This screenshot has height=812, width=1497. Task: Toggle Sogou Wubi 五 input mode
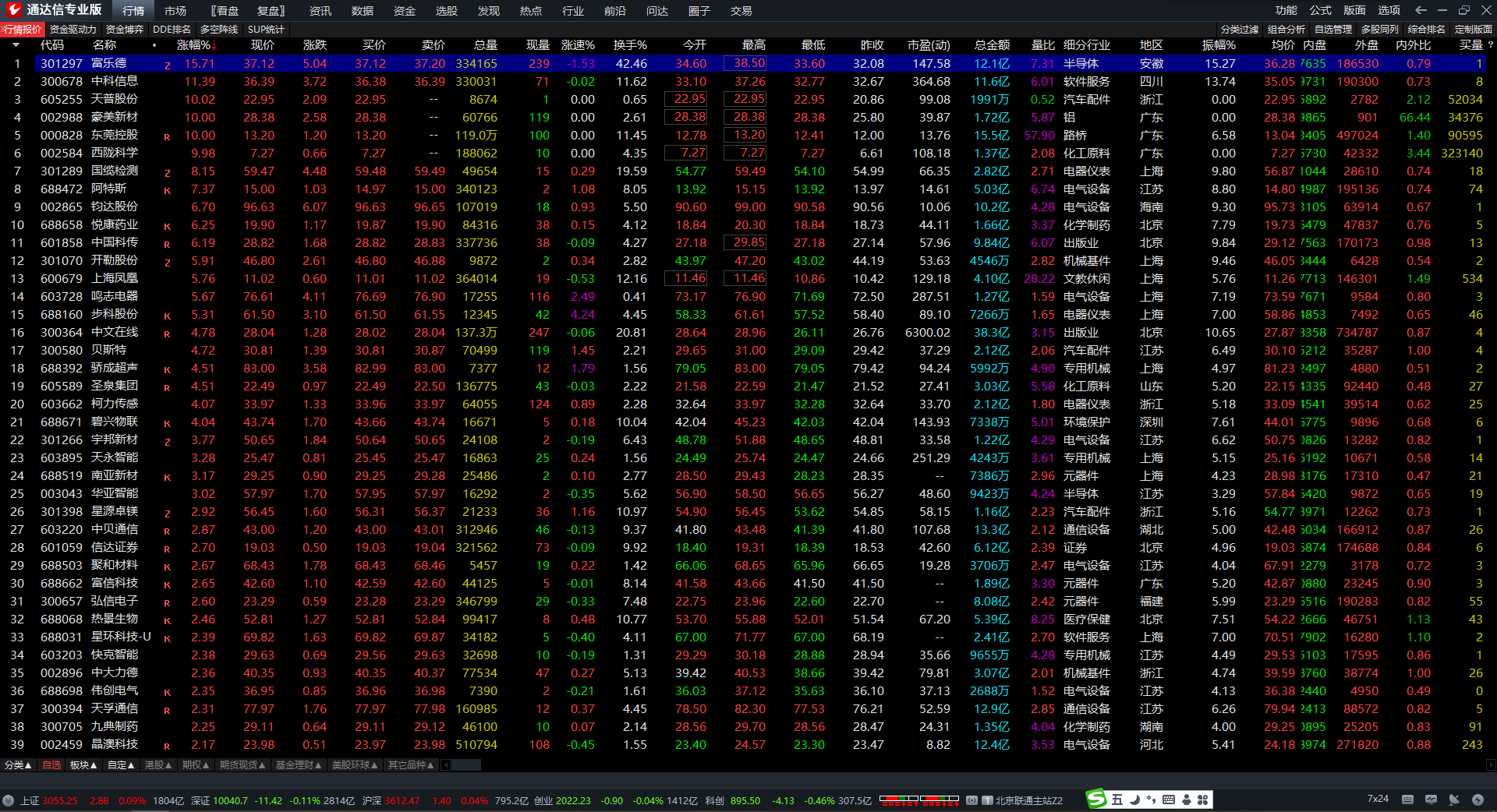coord(1117,800)
